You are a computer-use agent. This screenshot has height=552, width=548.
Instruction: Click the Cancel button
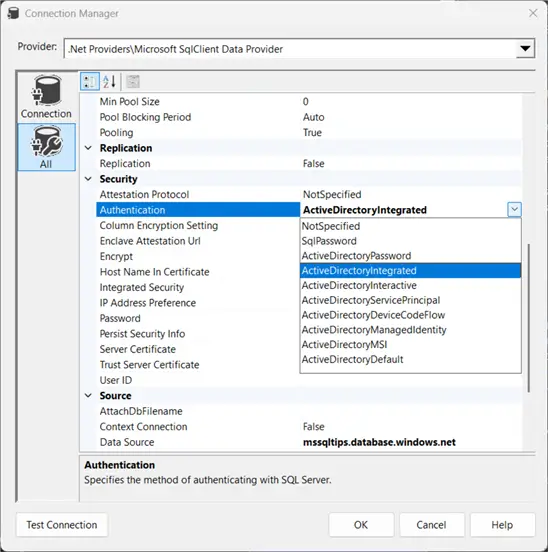coord(432,525)
